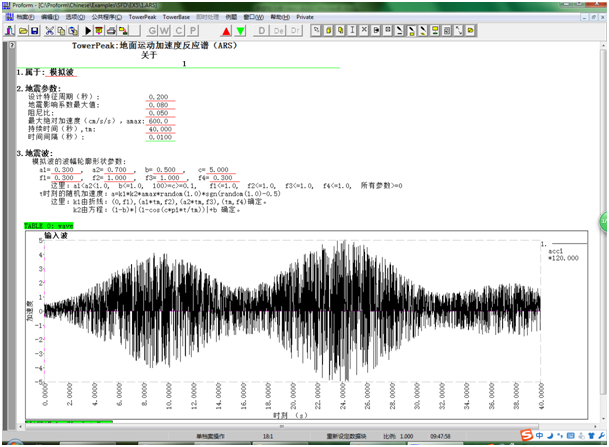Image resolution: width=609 pixels, height=447 pixels.
Task: Click the double yellow pages icon
Action: pyautogui.click(x=340, y=30)
